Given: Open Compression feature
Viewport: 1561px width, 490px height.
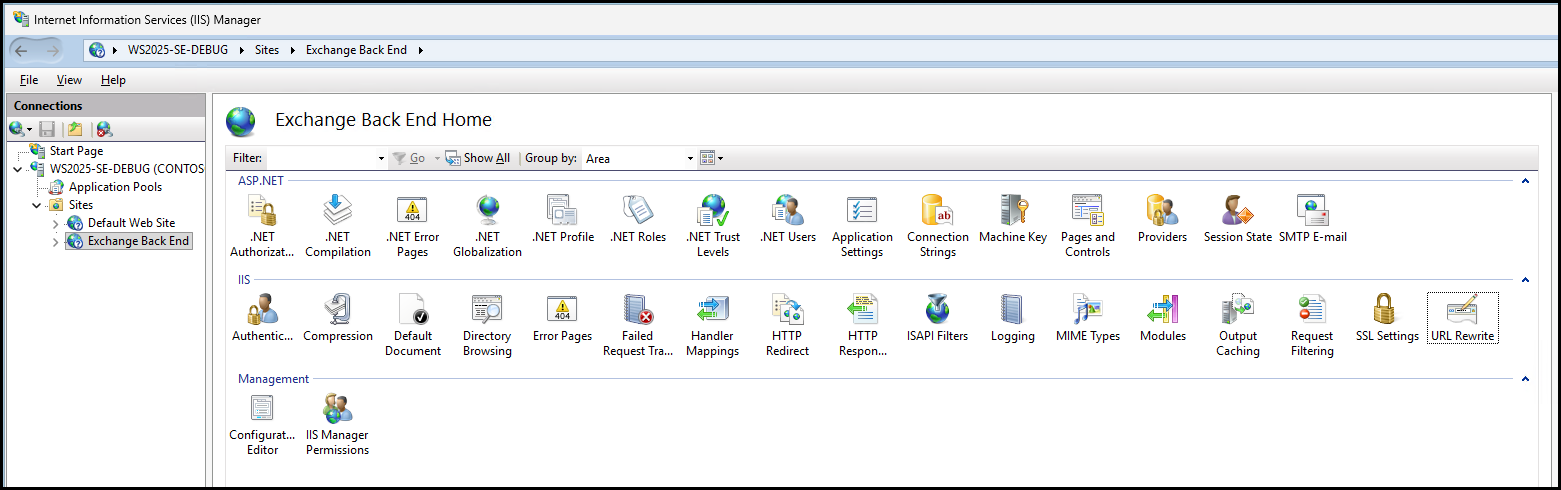Looking at the screenshot, I should point(338,318).
